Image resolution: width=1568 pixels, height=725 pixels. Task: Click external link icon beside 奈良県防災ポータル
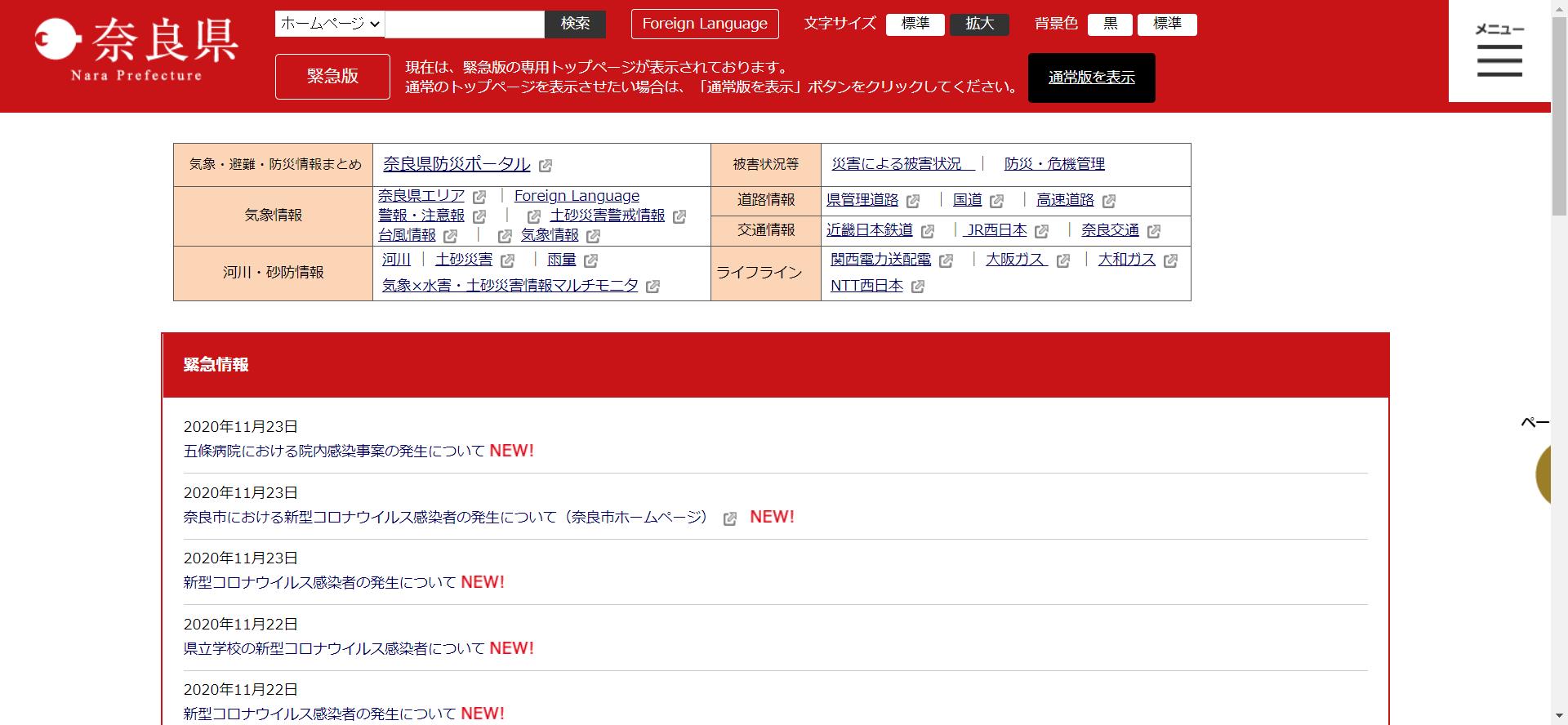(x=546, y=166)
